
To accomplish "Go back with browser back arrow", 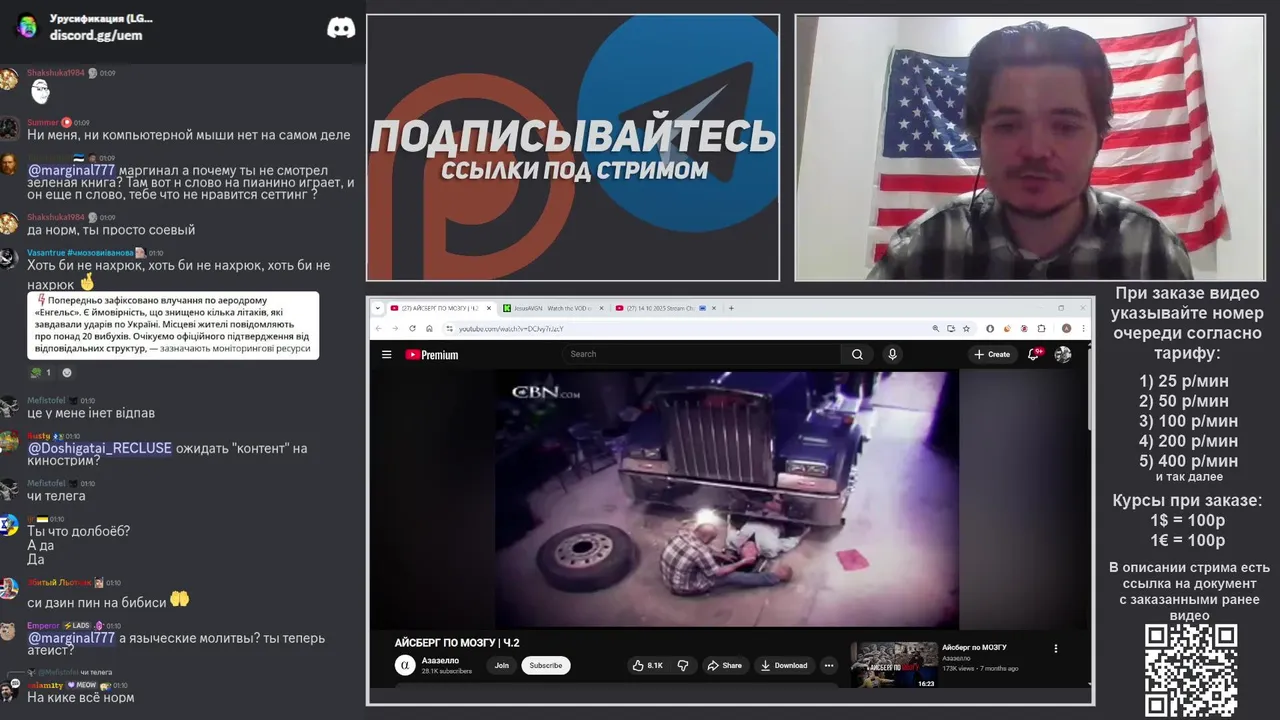I will pos(378,328).
